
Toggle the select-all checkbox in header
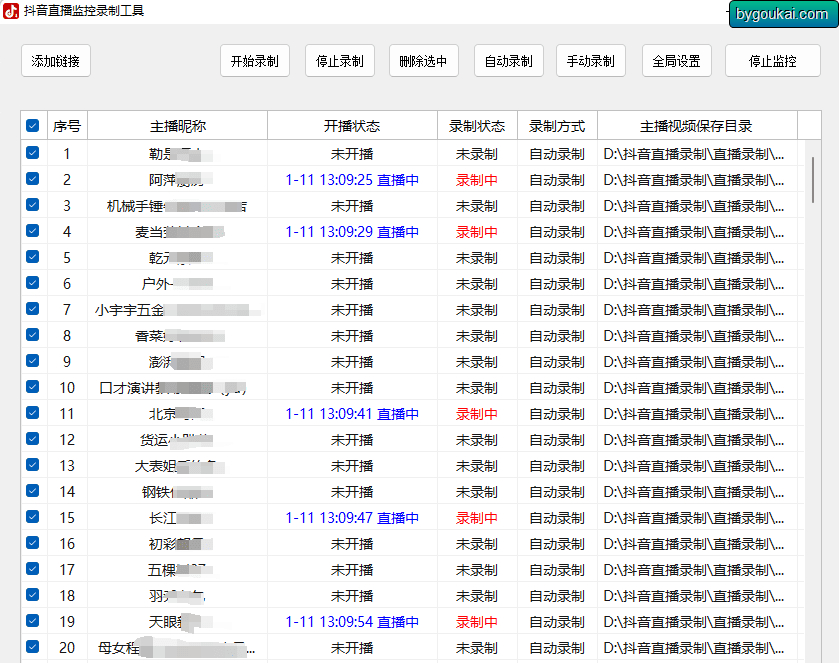coord(33,126)
